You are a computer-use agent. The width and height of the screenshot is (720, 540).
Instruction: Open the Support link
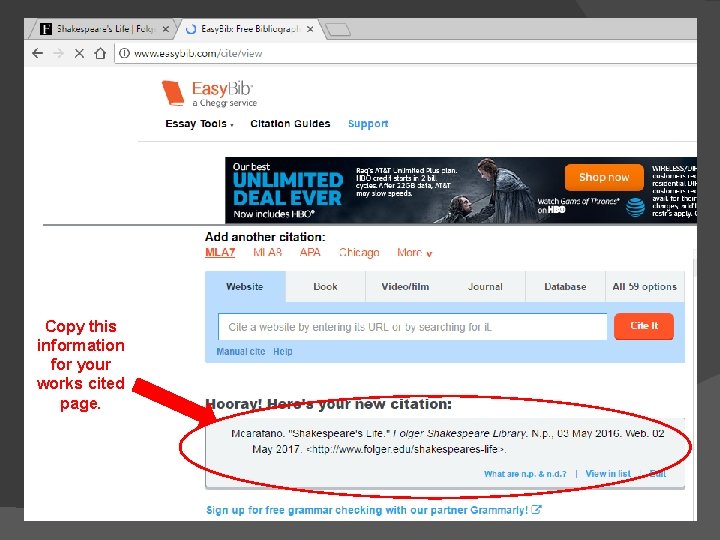368,124
